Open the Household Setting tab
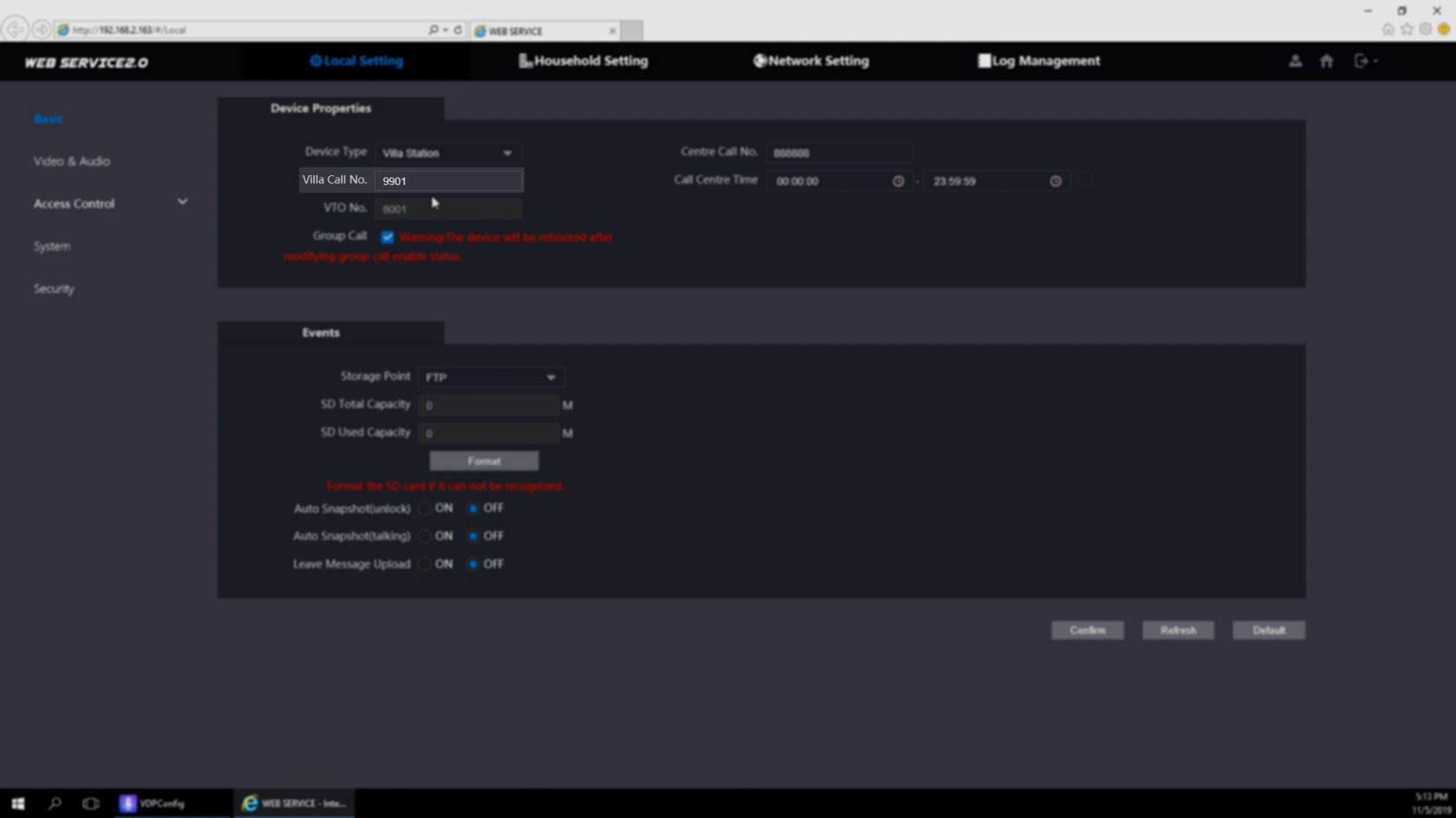The width and height of the screenshot is (1456, 818). point(583,61)
